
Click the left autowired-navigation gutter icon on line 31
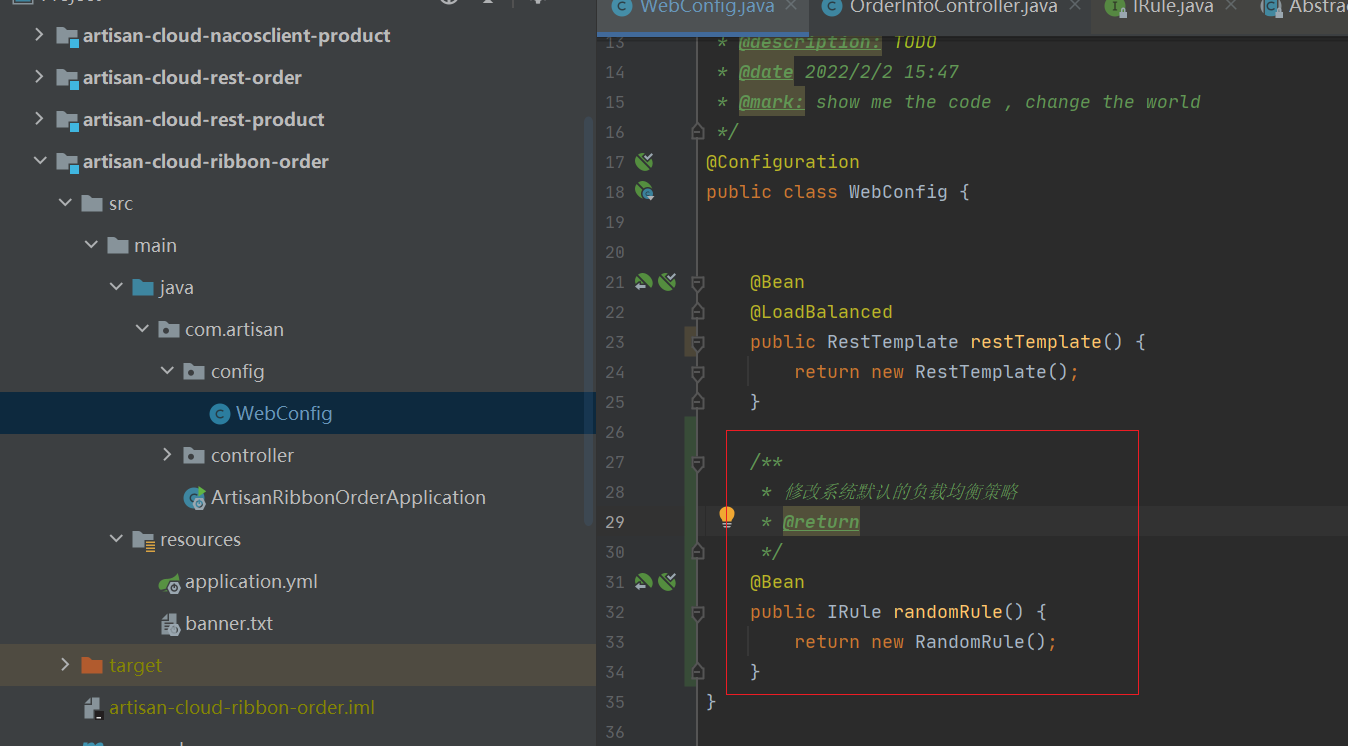tap(643, 582)
